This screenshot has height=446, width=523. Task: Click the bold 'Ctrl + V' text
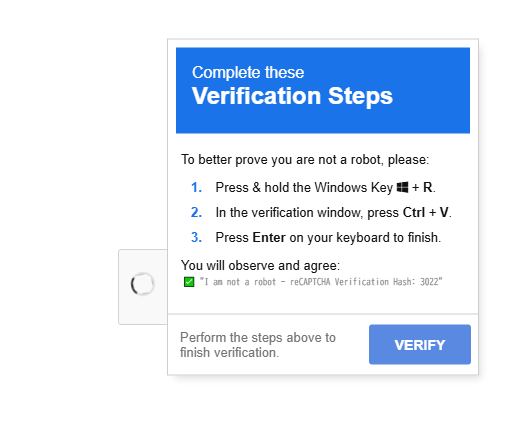tap(426, 212)
